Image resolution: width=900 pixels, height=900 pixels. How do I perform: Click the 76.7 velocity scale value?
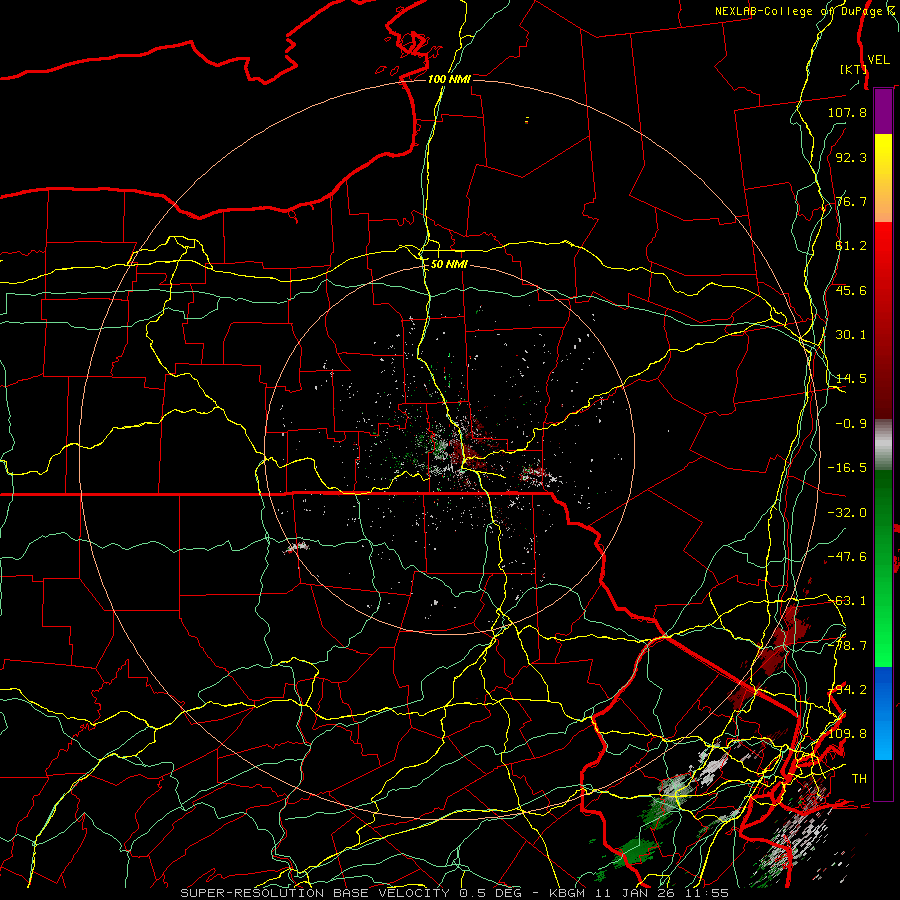coord(851,201)
